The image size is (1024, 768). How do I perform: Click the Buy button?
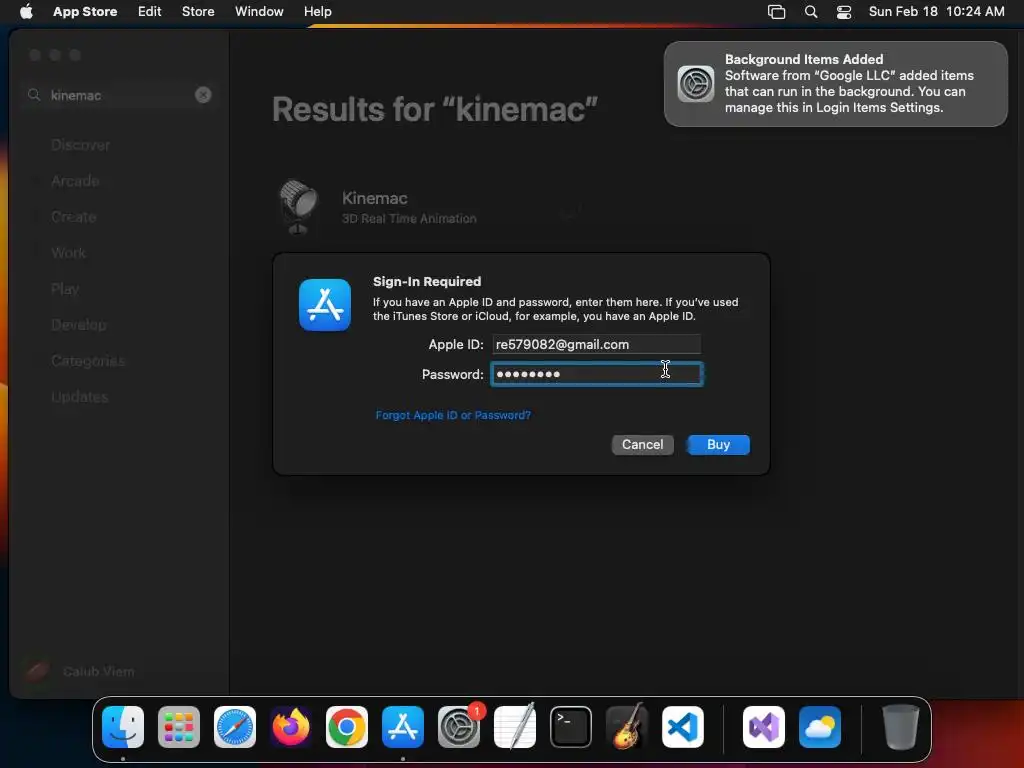point(718,445)
